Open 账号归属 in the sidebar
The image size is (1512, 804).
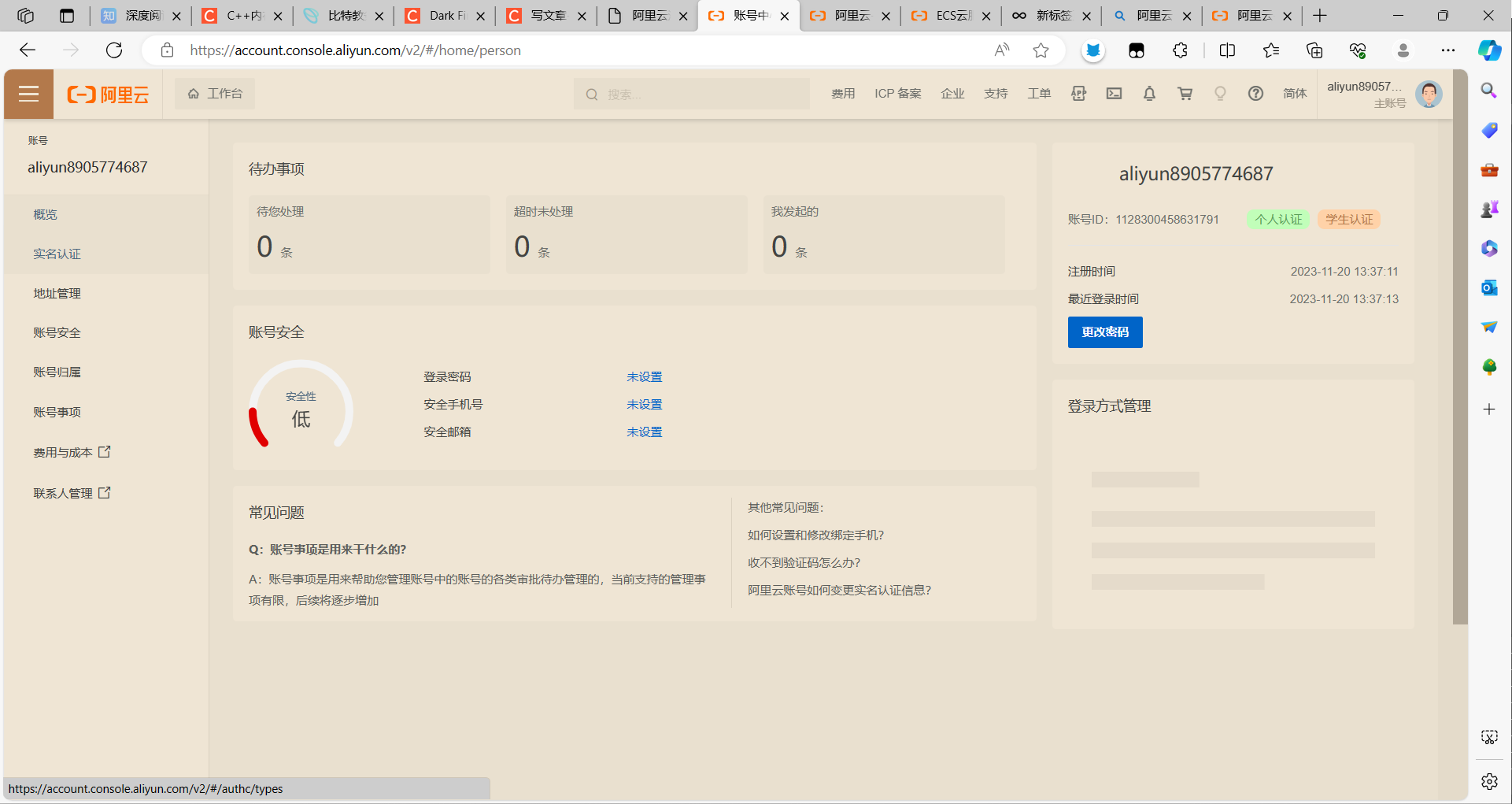pyautogui.click(x=106, y=372)
